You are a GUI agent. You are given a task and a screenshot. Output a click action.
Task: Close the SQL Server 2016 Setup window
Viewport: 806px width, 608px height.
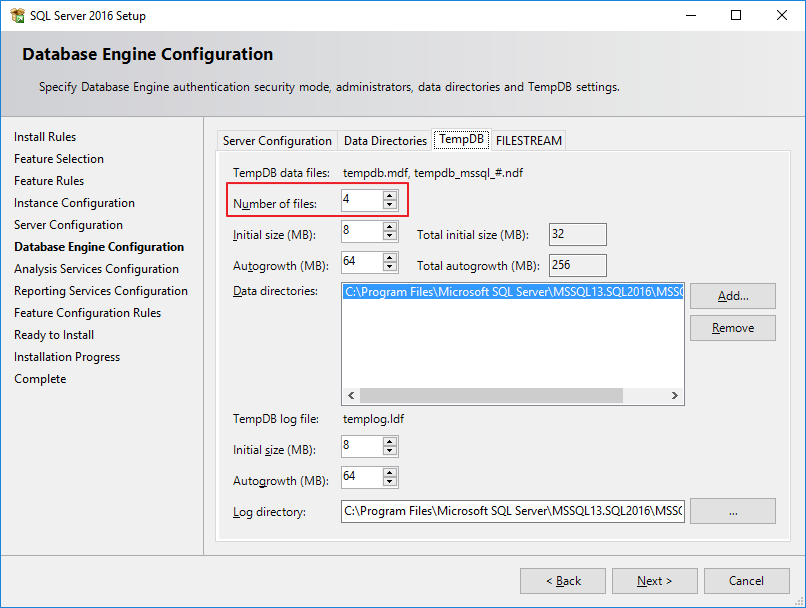pyautogui.click(x=782, y=15)
